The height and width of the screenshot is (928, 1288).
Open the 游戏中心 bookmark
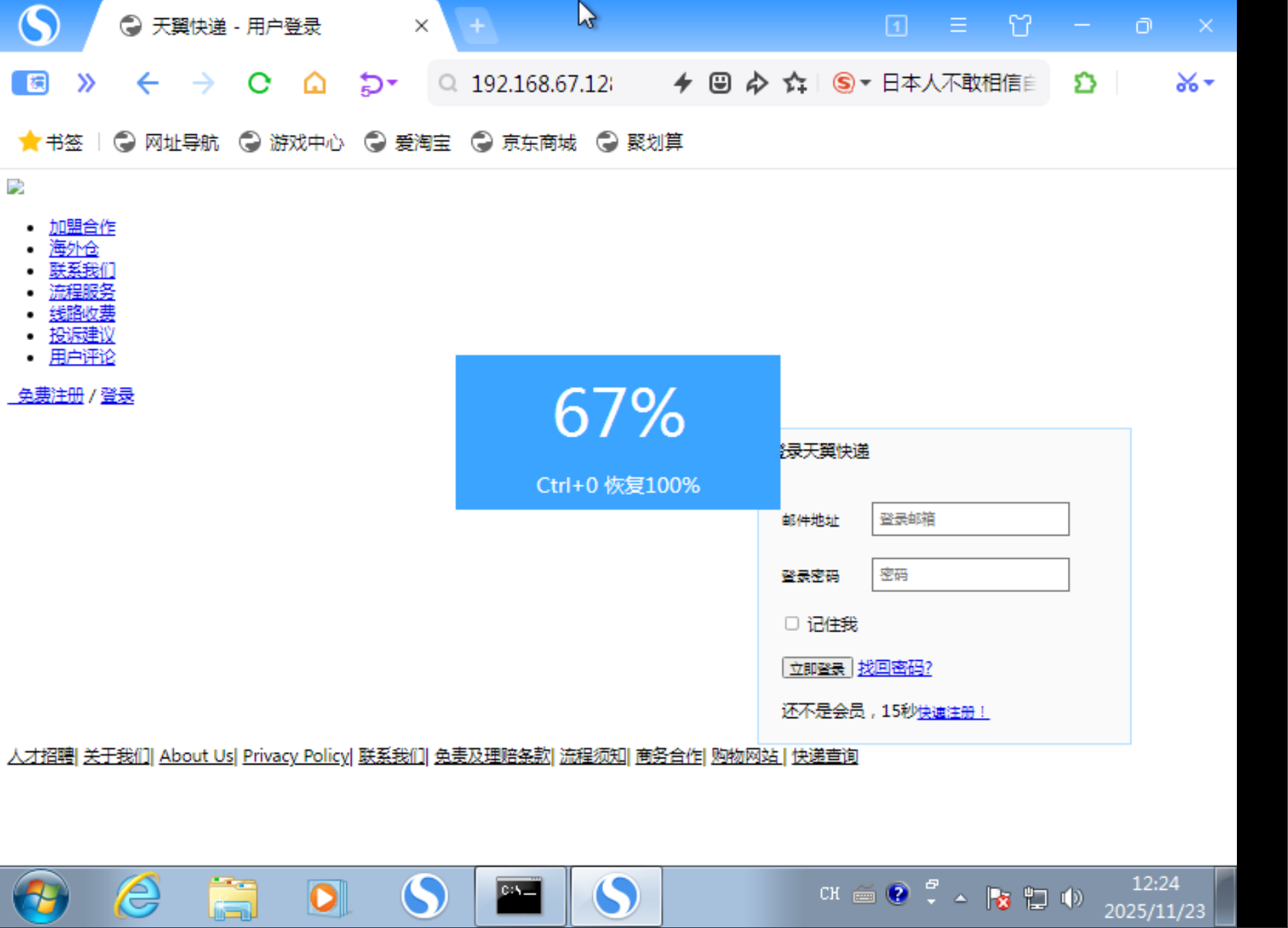(x=292, y=142)
